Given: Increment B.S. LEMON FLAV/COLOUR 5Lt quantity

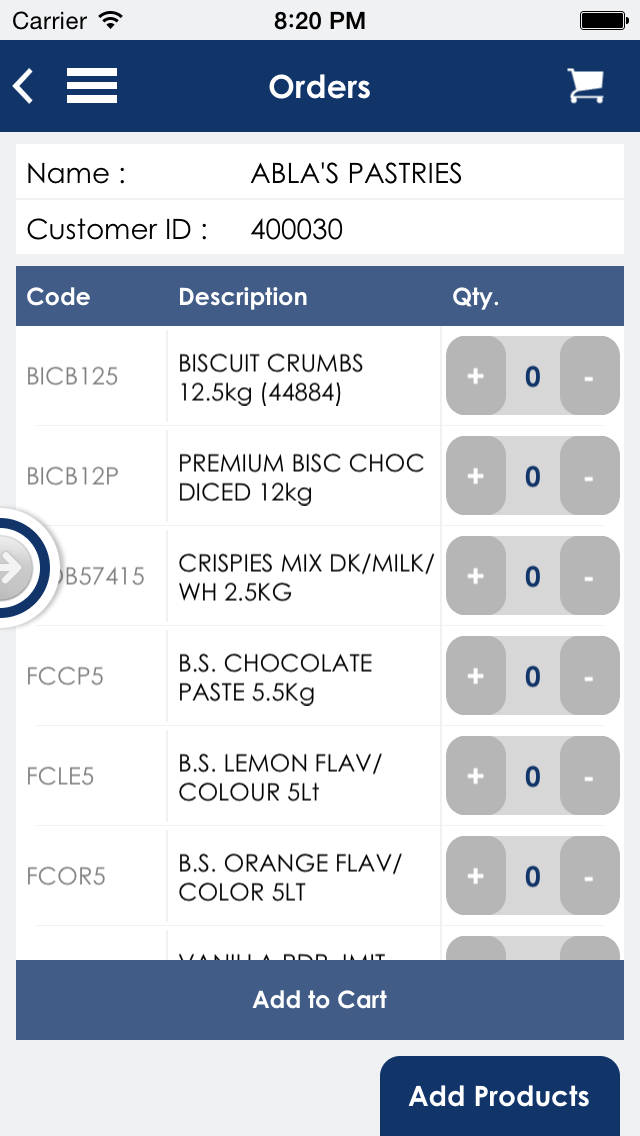Looking at the screenshot, I should (476, 776).
